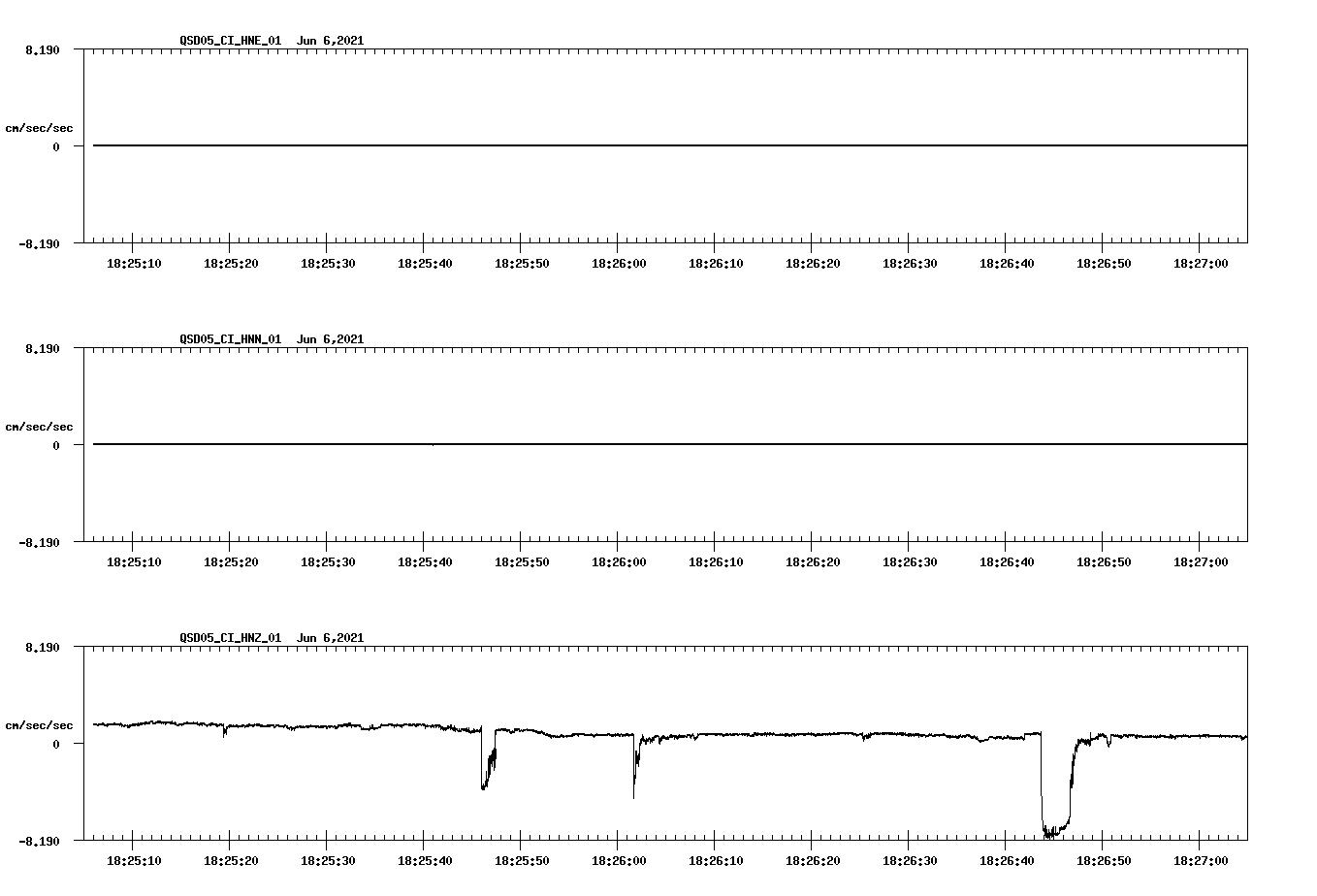
Task: Click the QSD05_CI_HNZ_01 plot title
Action: (272, 638)
